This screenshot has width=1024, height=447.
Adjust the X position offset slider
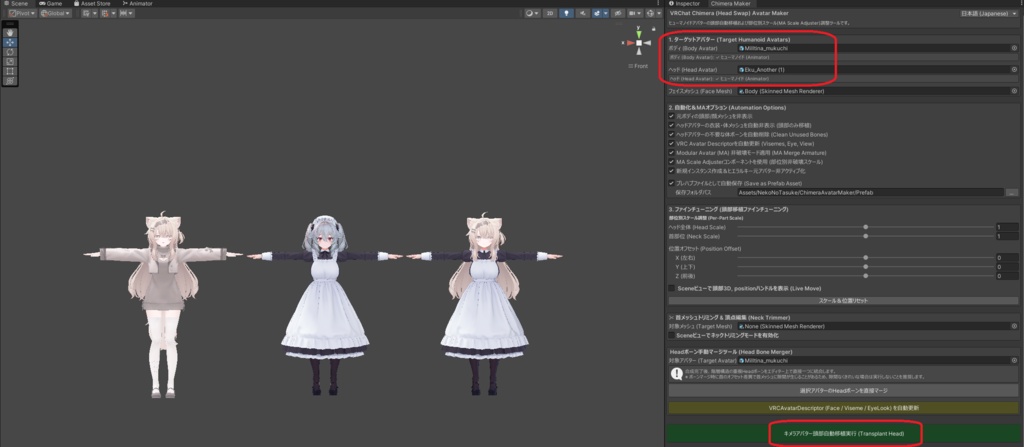(866, 257)
